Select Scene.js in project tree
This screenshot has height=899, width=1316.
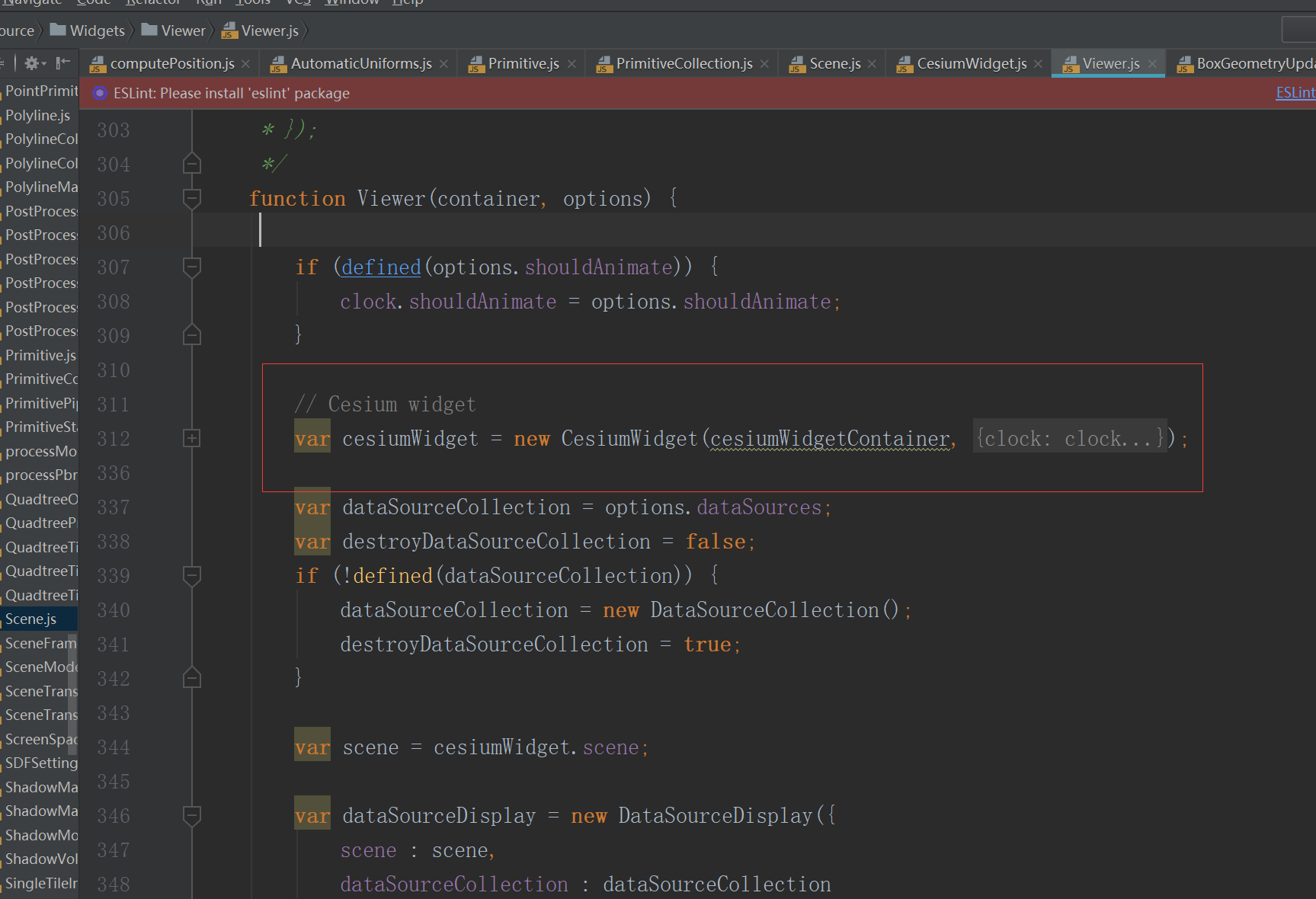tap(39, 619)
